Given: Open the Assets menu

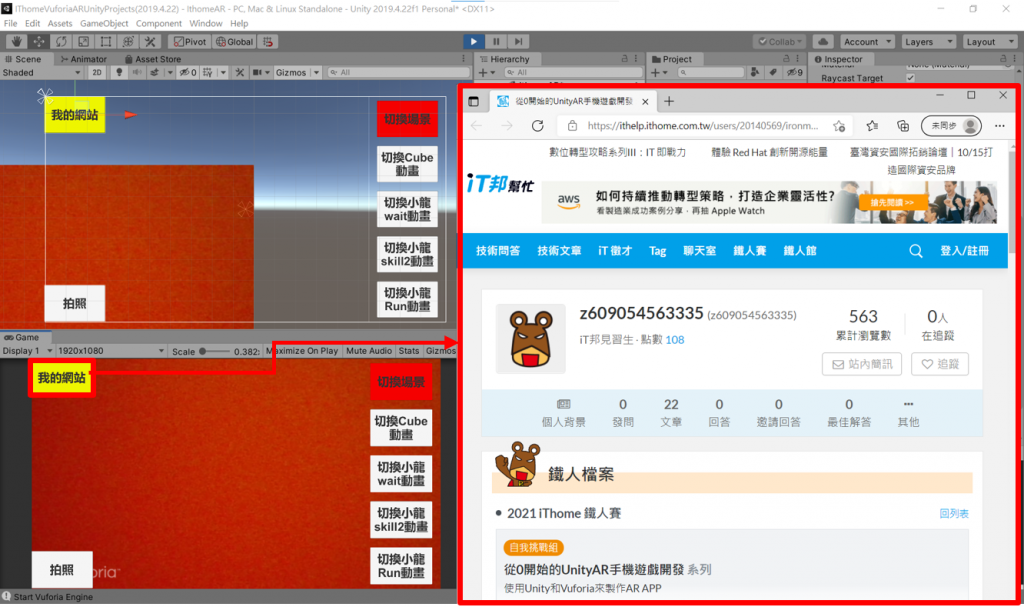Looking at the screenshot, I should (x=60, y=24).
